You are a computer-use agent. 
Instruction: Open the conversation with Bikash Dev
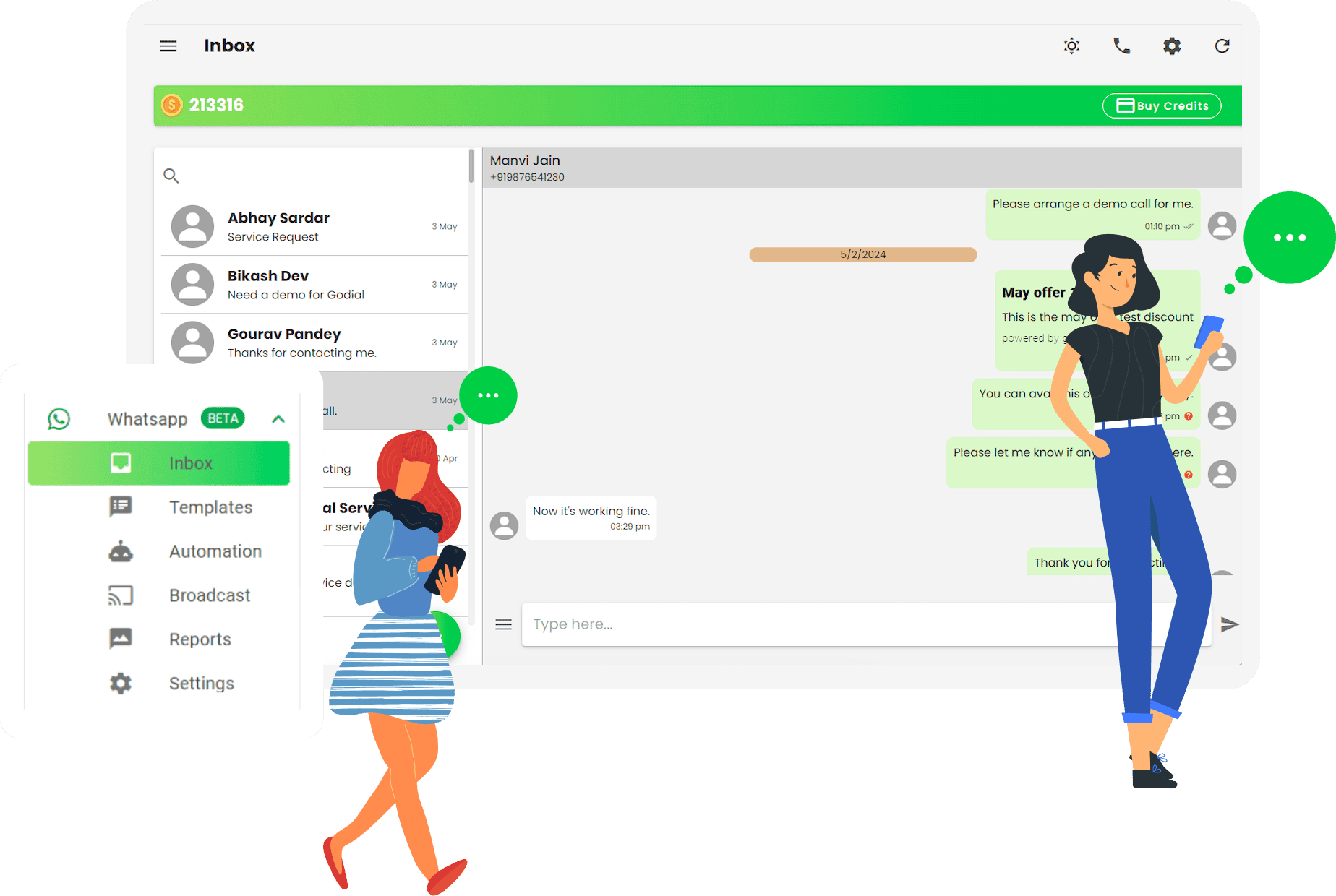tap(311, 284)
